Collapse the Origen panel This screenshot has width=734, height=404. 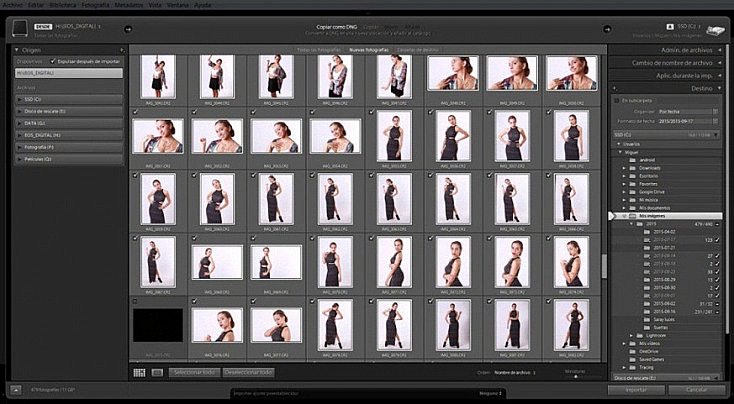17,50
